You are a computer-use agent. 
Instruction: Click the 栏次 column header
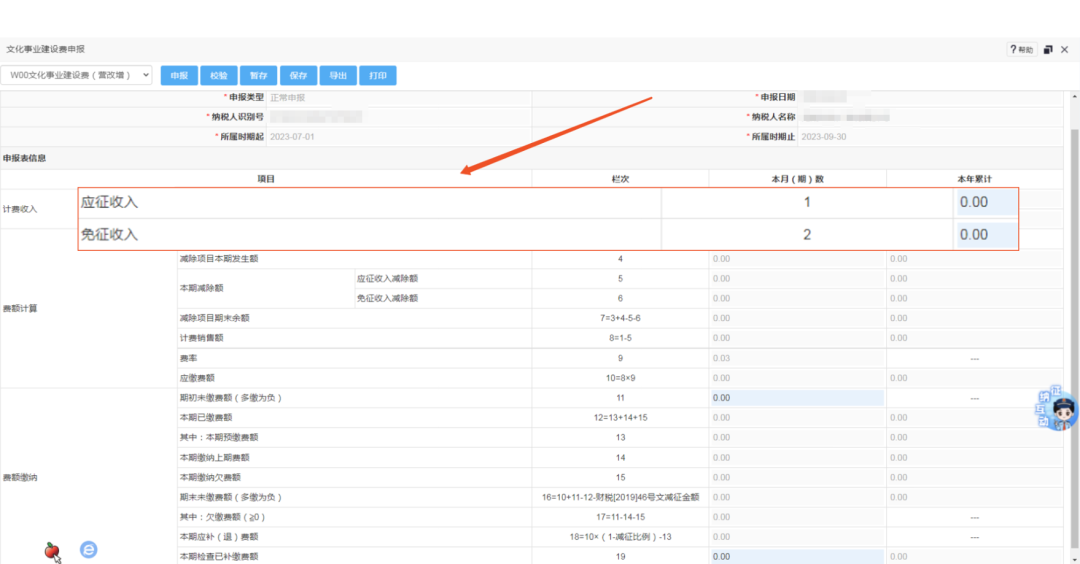[620, 179]
